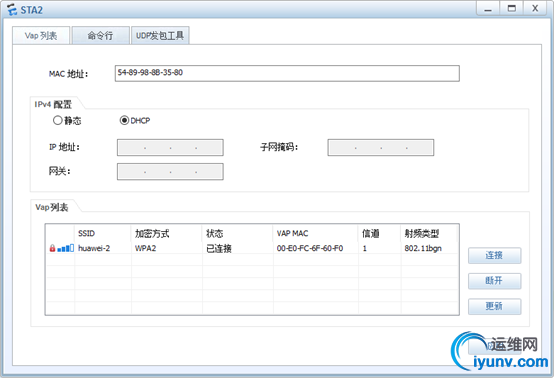The image size is (554, 378).
Task: Click the SSID column header
Action: pyautogui.click(x=102, y=234)
